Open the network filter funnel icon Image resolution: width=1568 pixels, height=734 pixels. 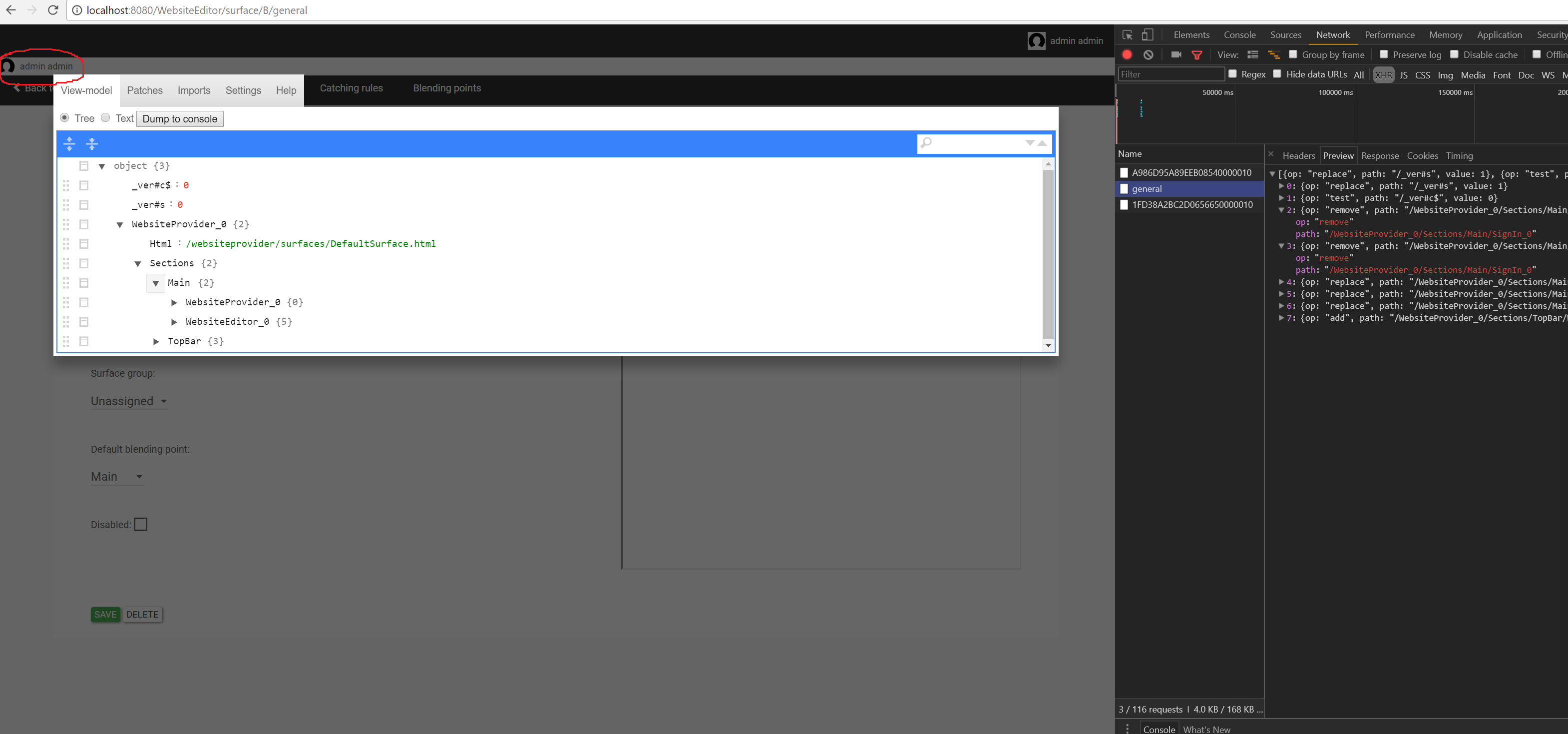1198,54
